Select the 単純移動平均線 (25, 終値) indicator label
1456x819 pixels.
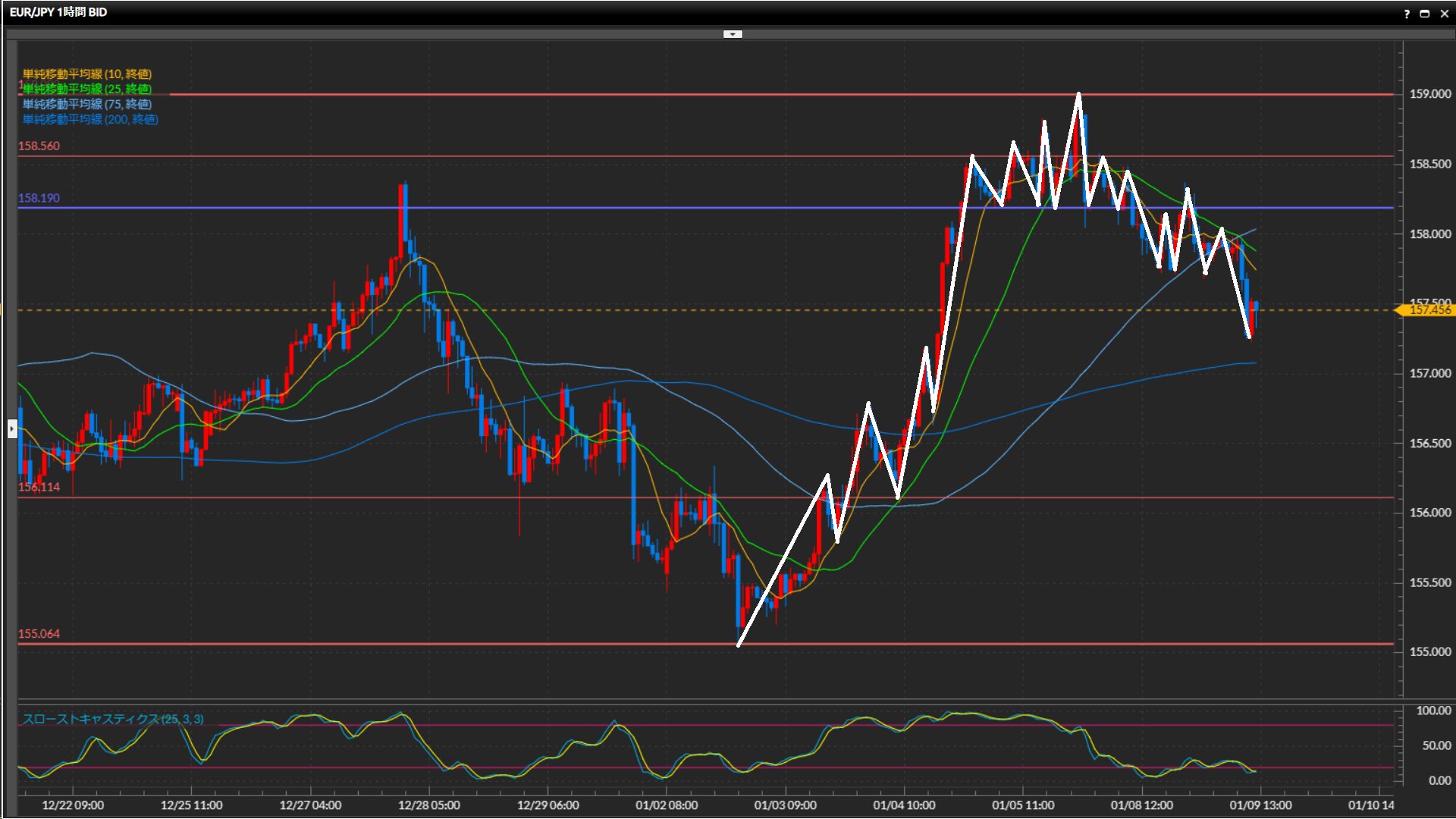[x=86, y=89]
